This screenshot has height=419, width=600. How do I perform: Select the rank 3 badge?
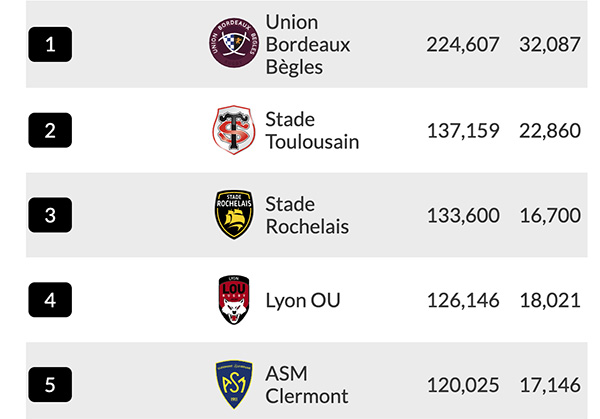click(50, 215)
